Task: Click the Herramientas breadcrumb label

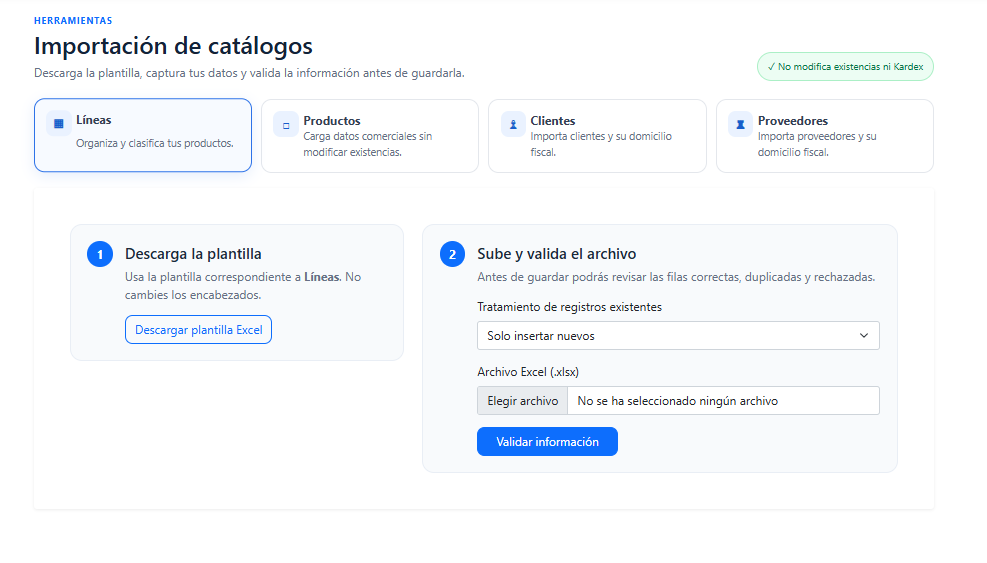Action: pos(73,21)
